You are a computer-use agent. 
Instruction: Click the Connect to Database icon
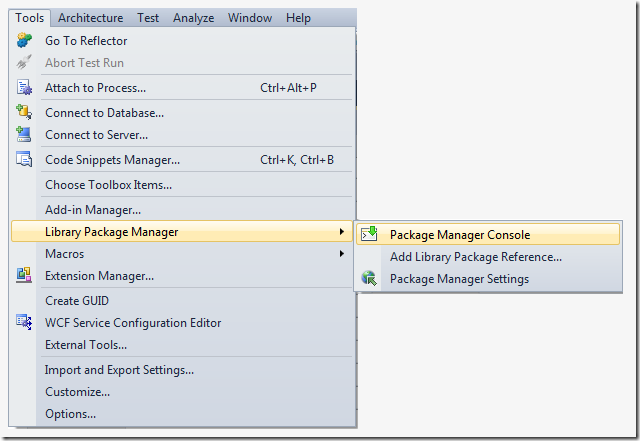pyautogui.click(x=24, y=113)
